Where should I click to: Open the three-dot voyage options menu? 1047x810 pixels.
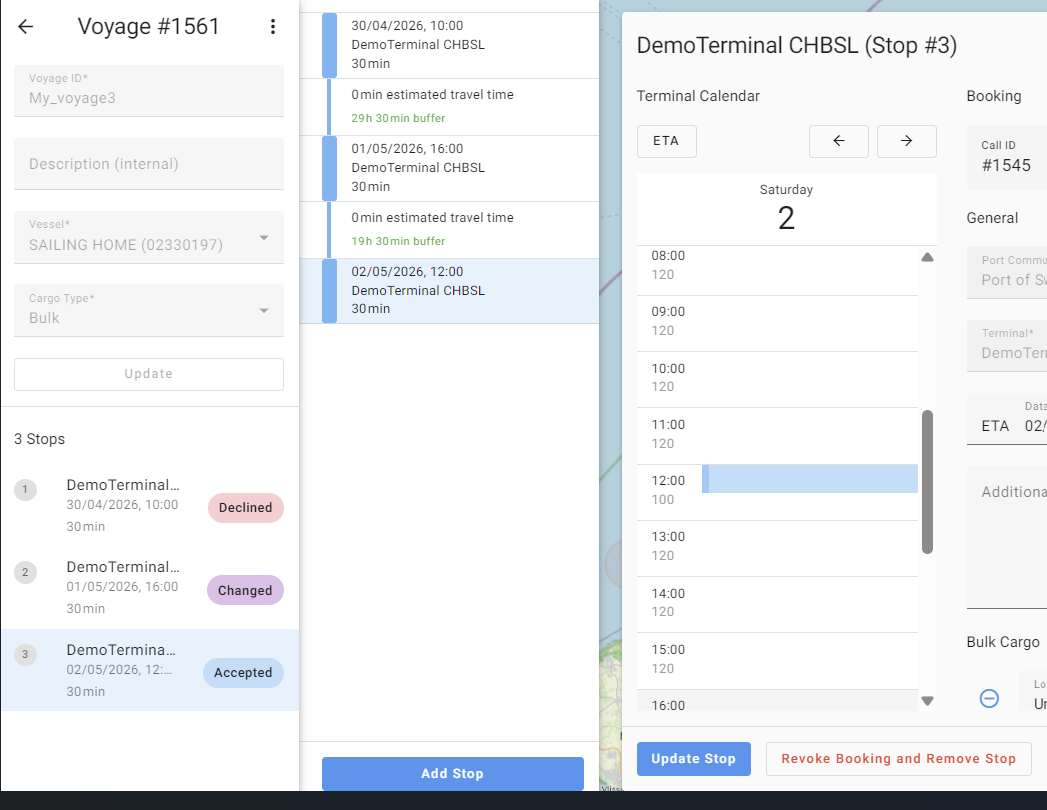coord(273,27)
